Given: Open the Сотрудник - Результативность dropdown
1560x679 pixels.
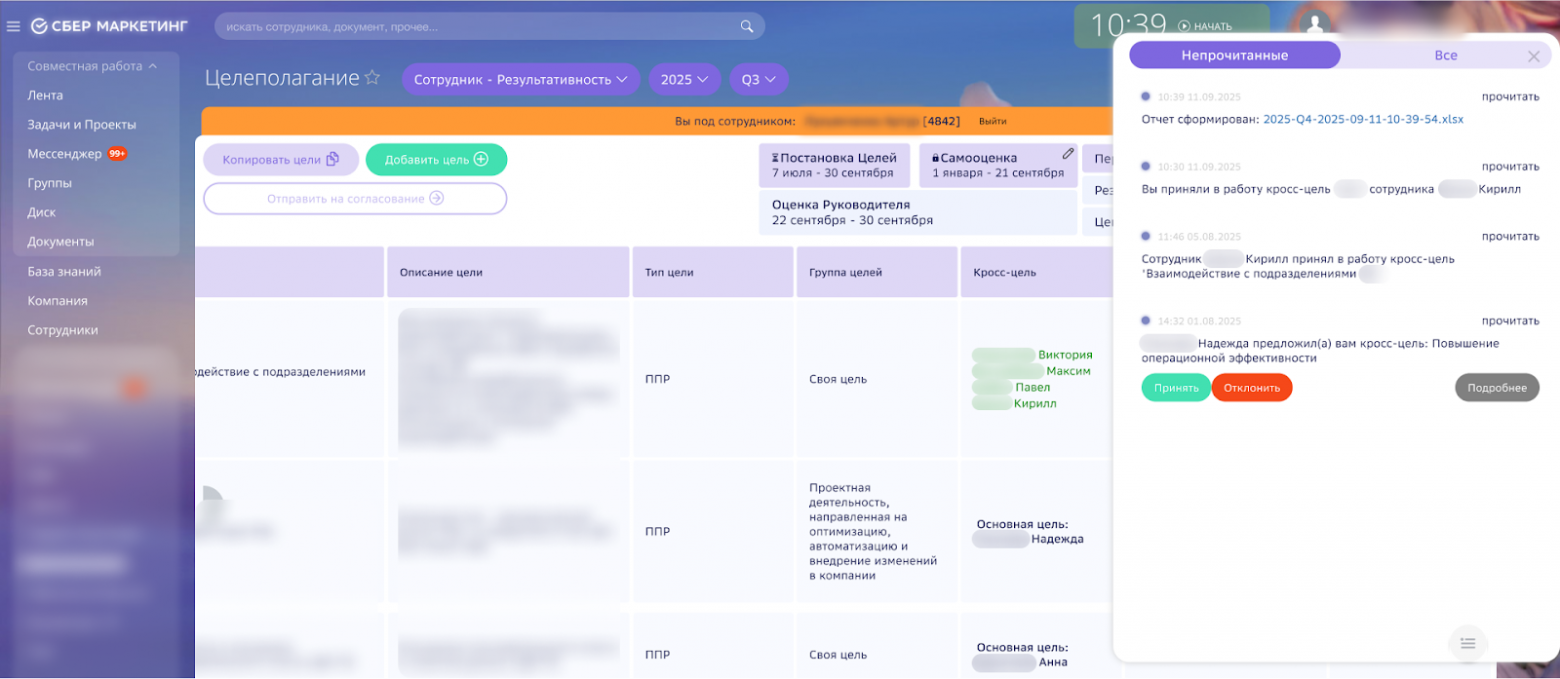Looking at the screenshot, I should click(x=520, y=79).
